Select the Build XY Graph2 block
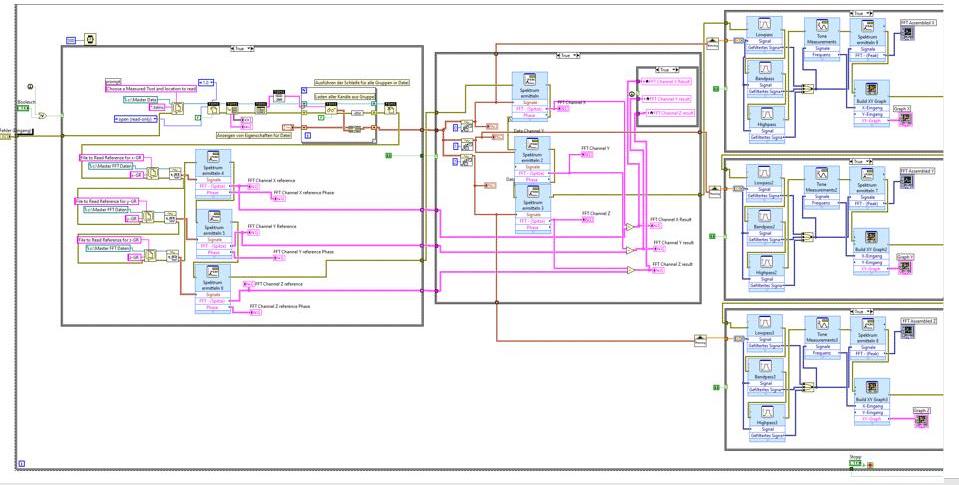 [872, 251]
